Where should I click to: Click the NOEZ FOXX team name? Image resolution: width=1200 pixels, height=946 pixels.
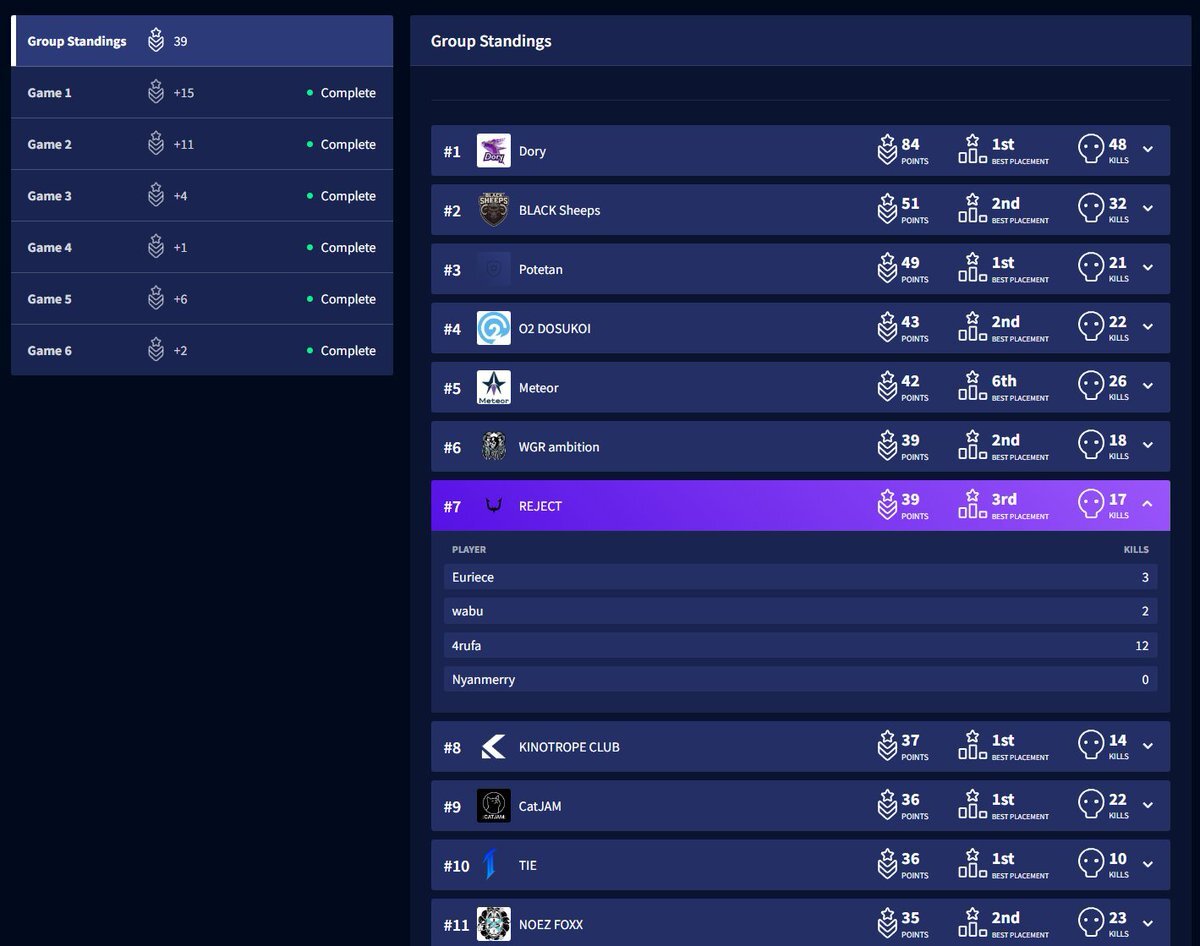pyautogui.click(x=551, y=925)
